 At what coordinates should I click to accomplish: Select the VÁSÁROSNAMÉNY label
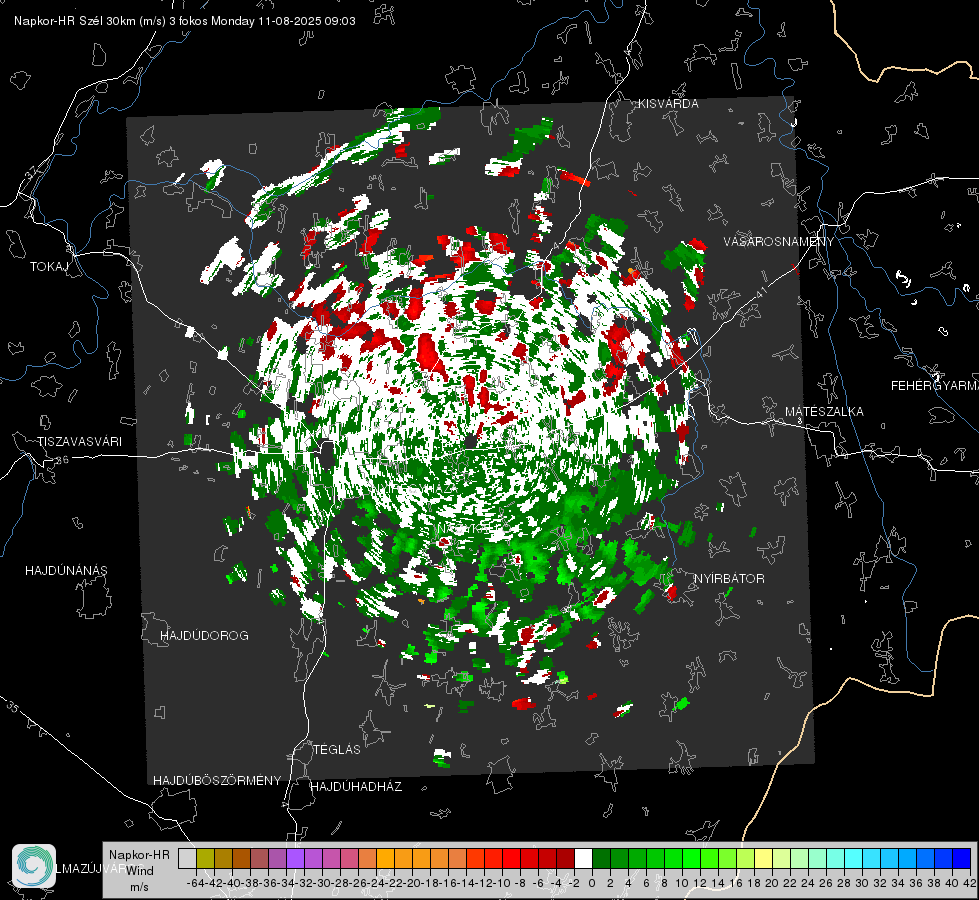(779, 242)
